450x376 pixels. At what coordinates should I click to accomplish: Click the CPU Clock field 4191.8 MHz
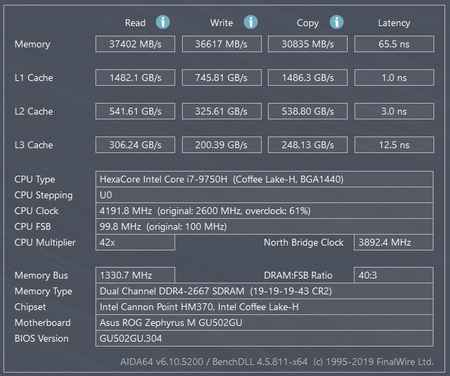coord(264,211)
